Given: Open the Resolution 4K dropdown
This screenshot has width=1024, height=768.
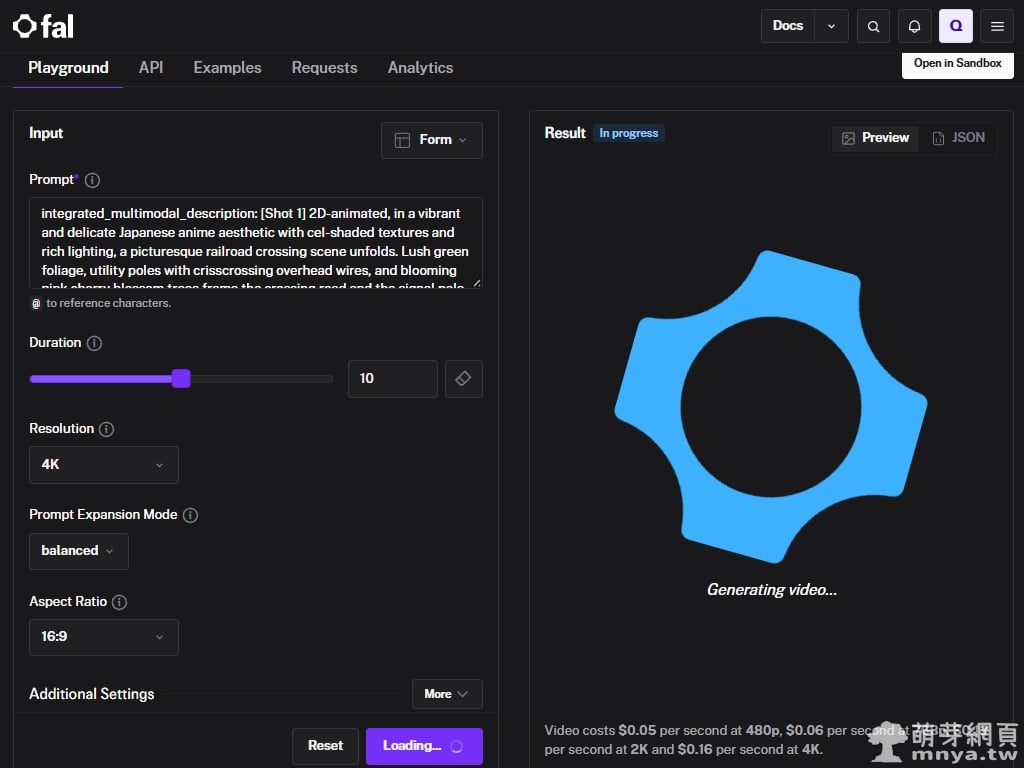Looking at the screenshot, I should (104, 465).
